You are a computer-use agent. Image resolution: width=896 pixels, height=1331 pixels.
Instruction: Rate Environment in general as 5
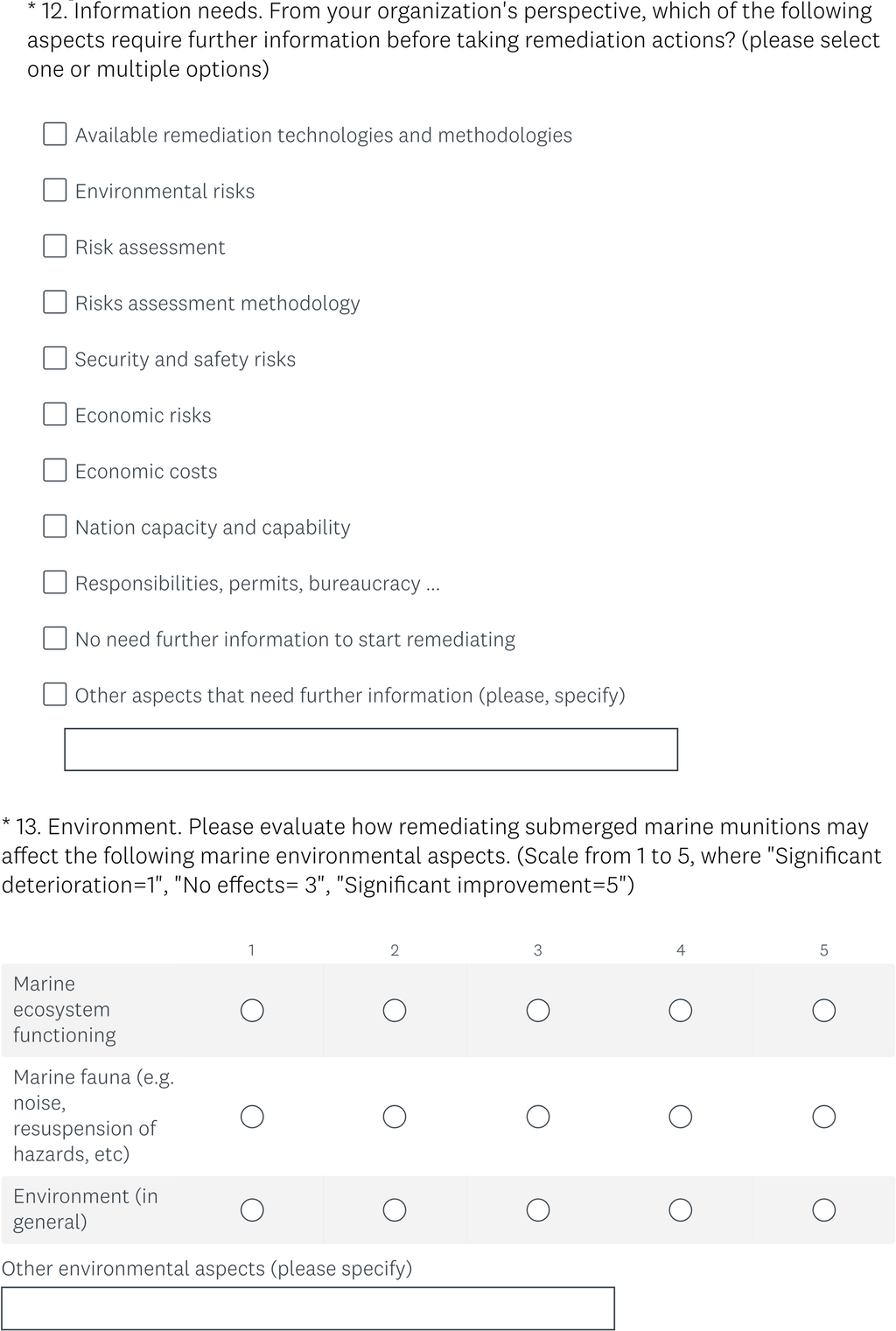824,1210
